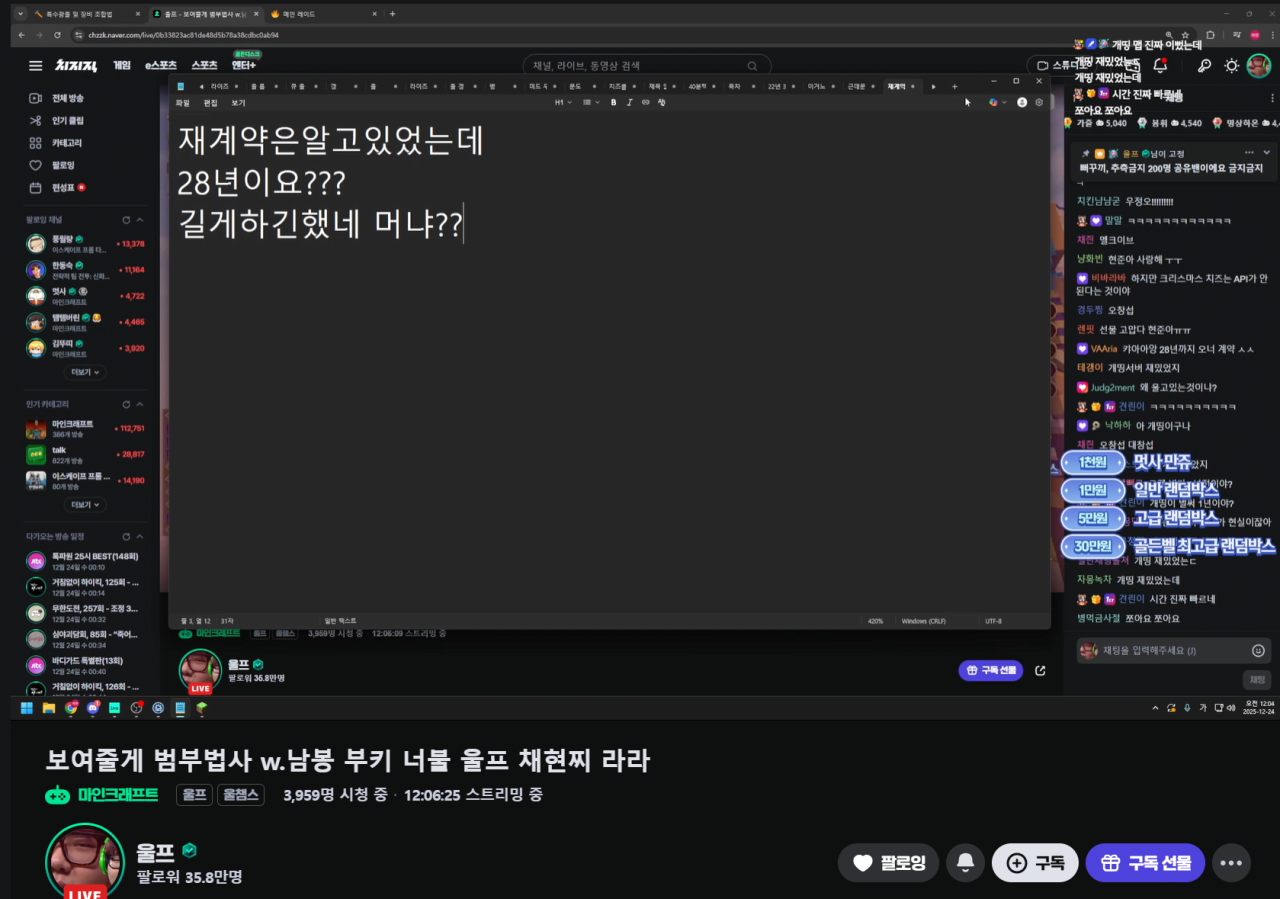The image size is (1280, 899).
Task: Toggle the sun-shaped theme switch in header
Action: pos(1232,66)
